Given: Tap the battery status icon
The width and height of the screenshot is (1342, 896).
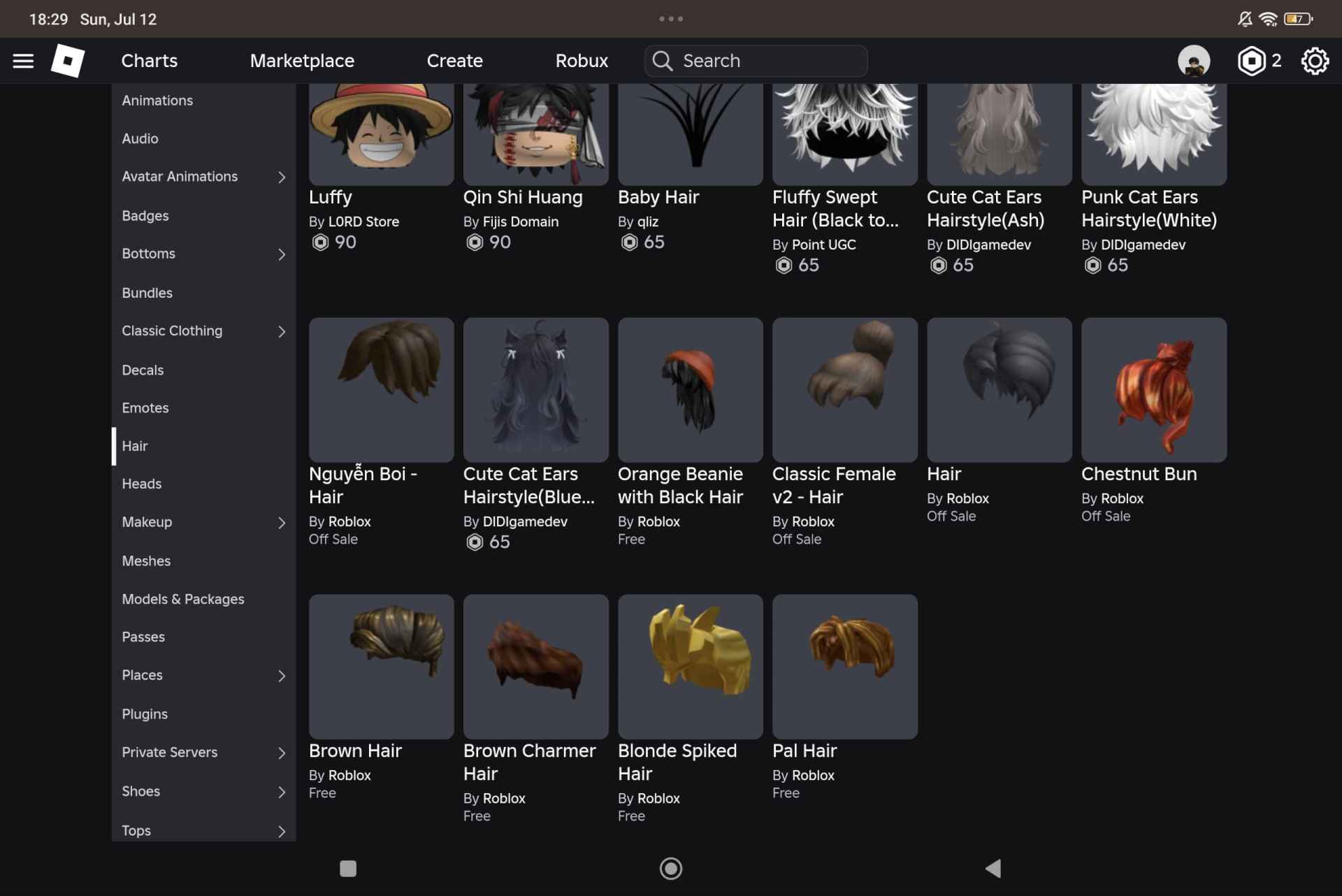Looking at the screenshot, I should click(x=1298, y=19).
